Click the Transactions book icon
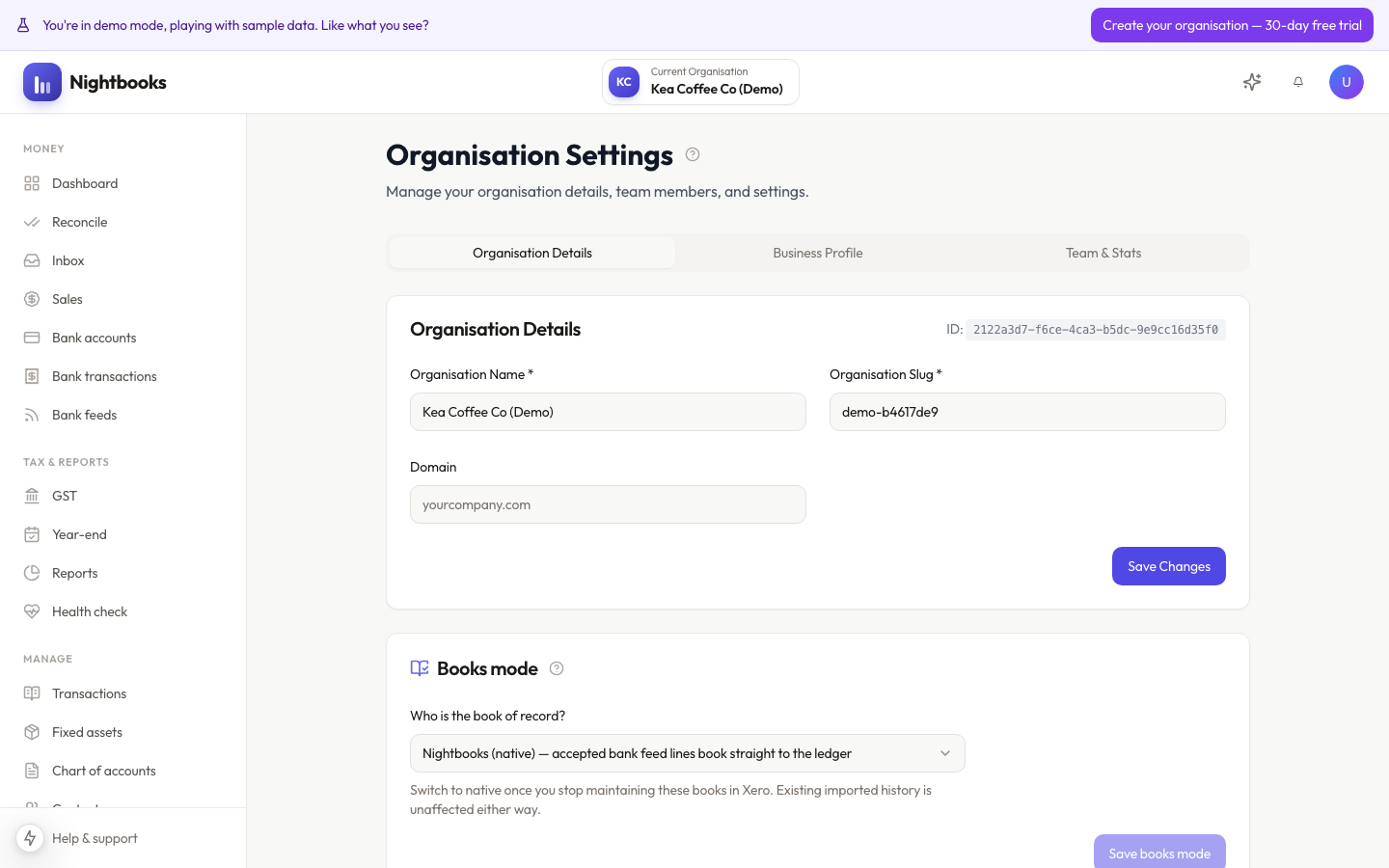 tap(32, 693)
